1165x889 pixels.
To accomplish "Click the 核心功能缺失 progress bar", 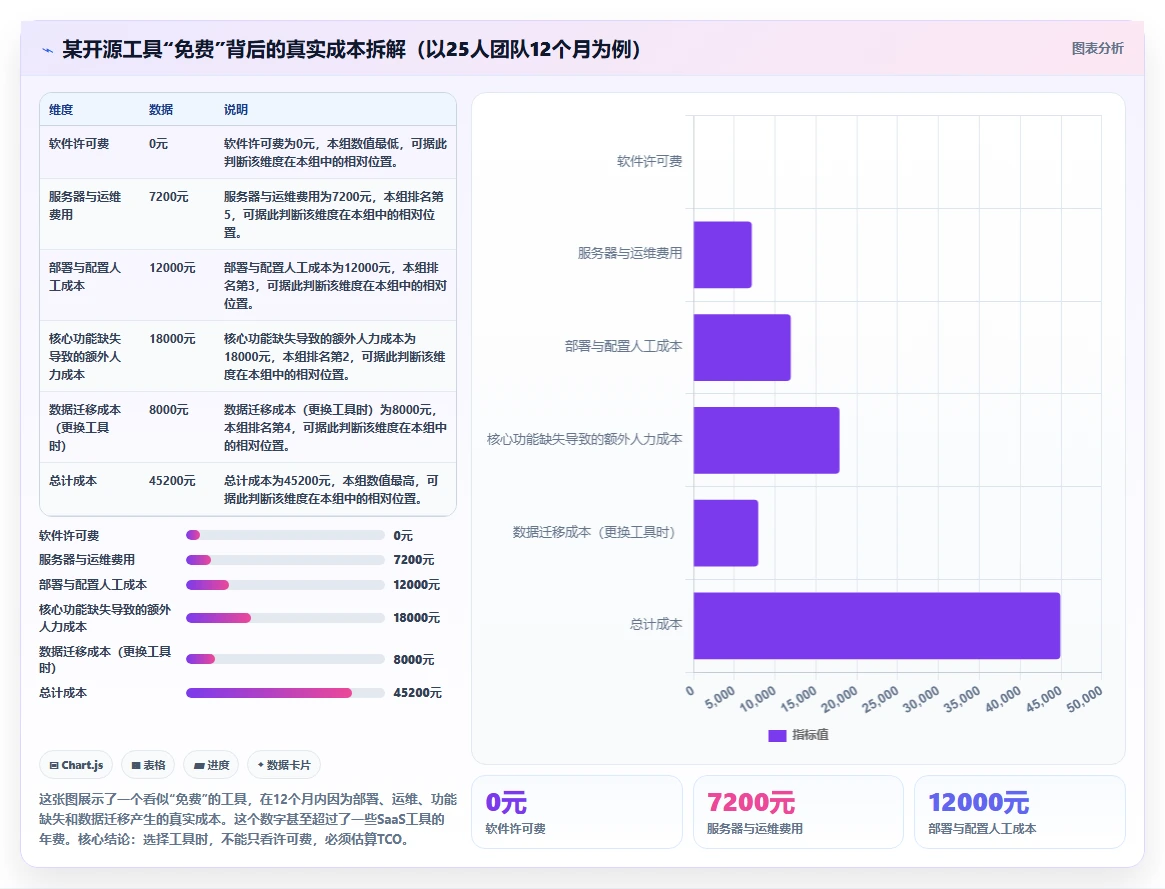I will [x=285, y=618].
